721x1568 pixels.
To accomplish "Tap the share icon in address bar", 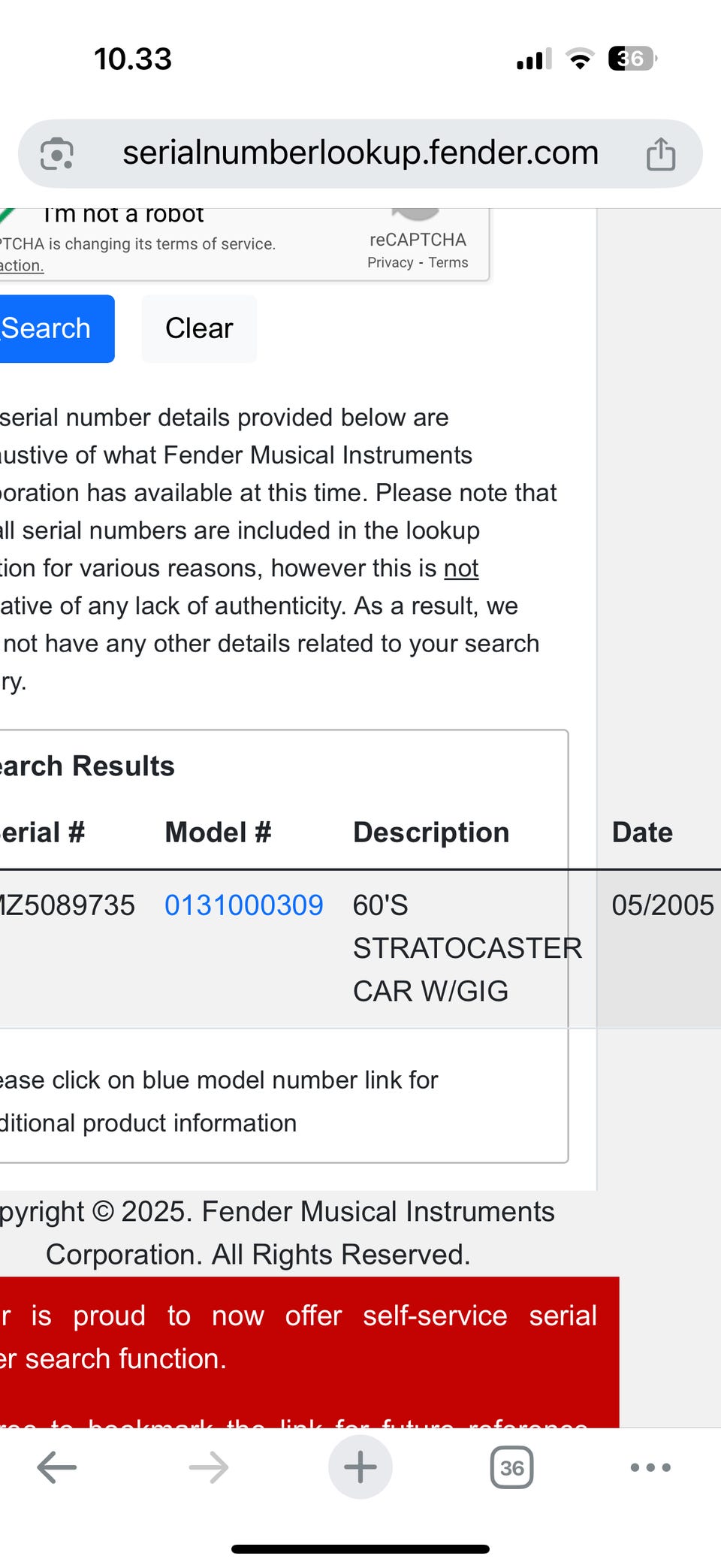I will click(661, 154).
